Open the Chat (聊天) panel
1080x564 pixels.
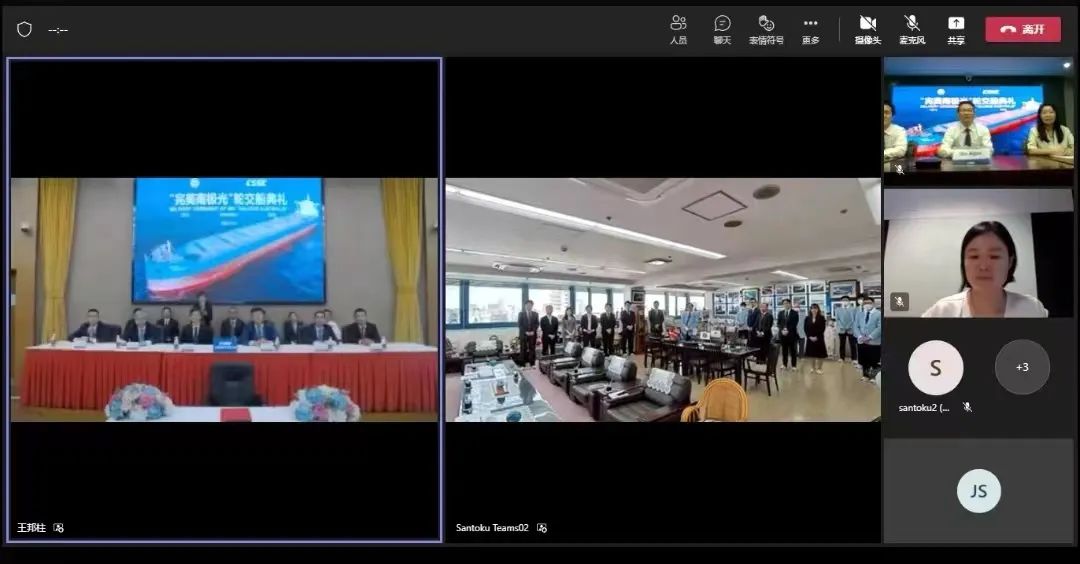click(722, 28)
